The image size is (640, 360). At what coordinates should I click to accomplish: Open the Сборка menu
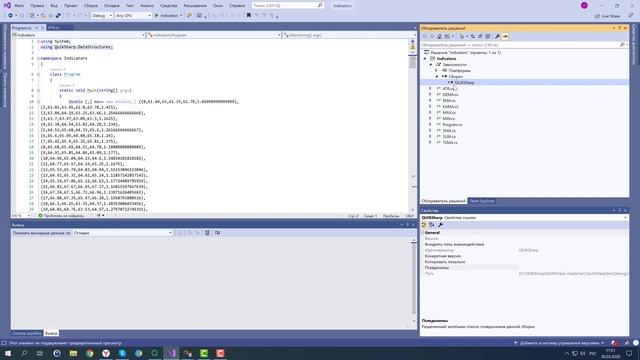(x=91, y=6)
